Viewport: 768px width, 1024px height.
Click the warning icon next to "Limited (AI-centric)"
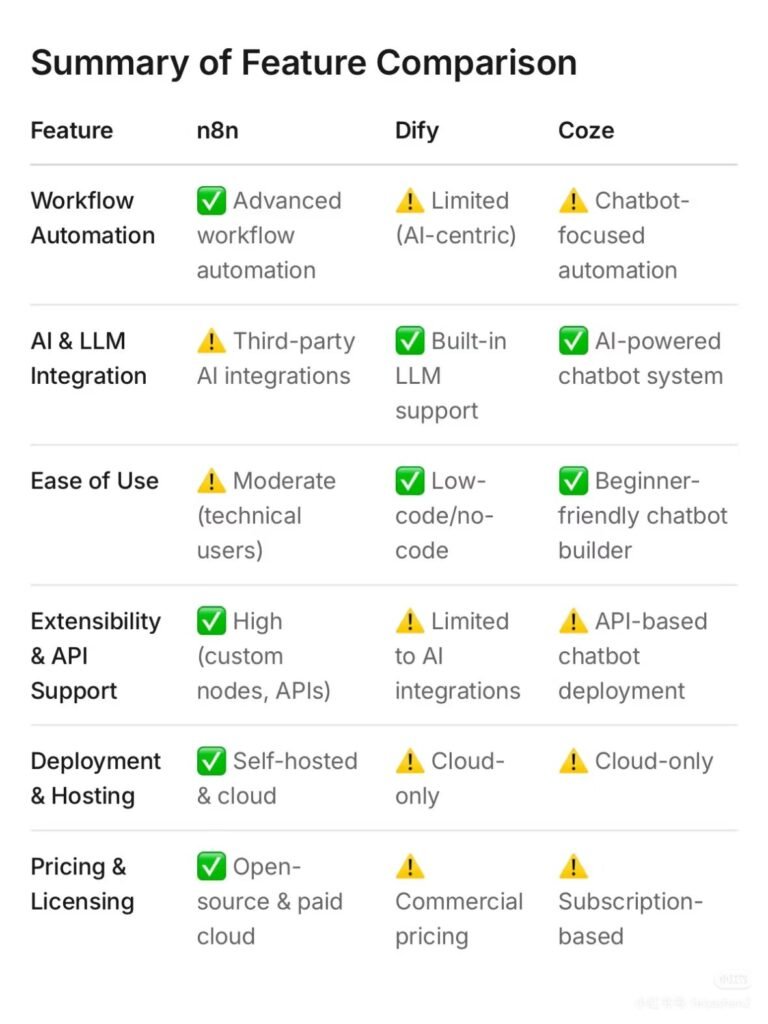410,201
